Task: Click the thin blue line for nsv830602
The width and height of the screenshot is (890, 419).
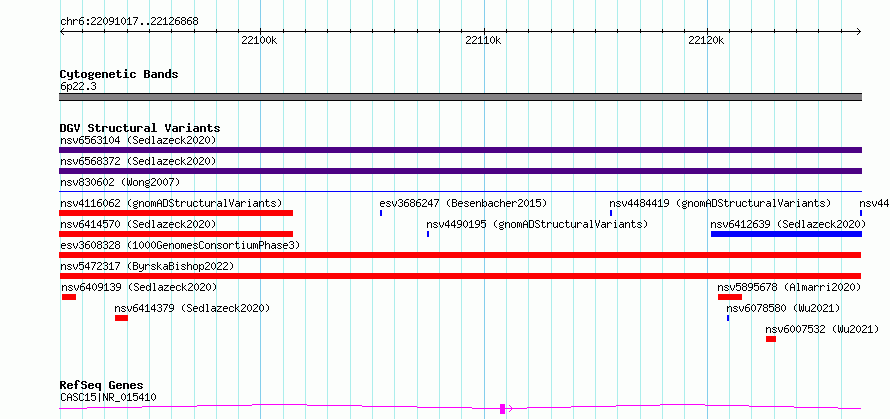Action: (x=460, y=192)
